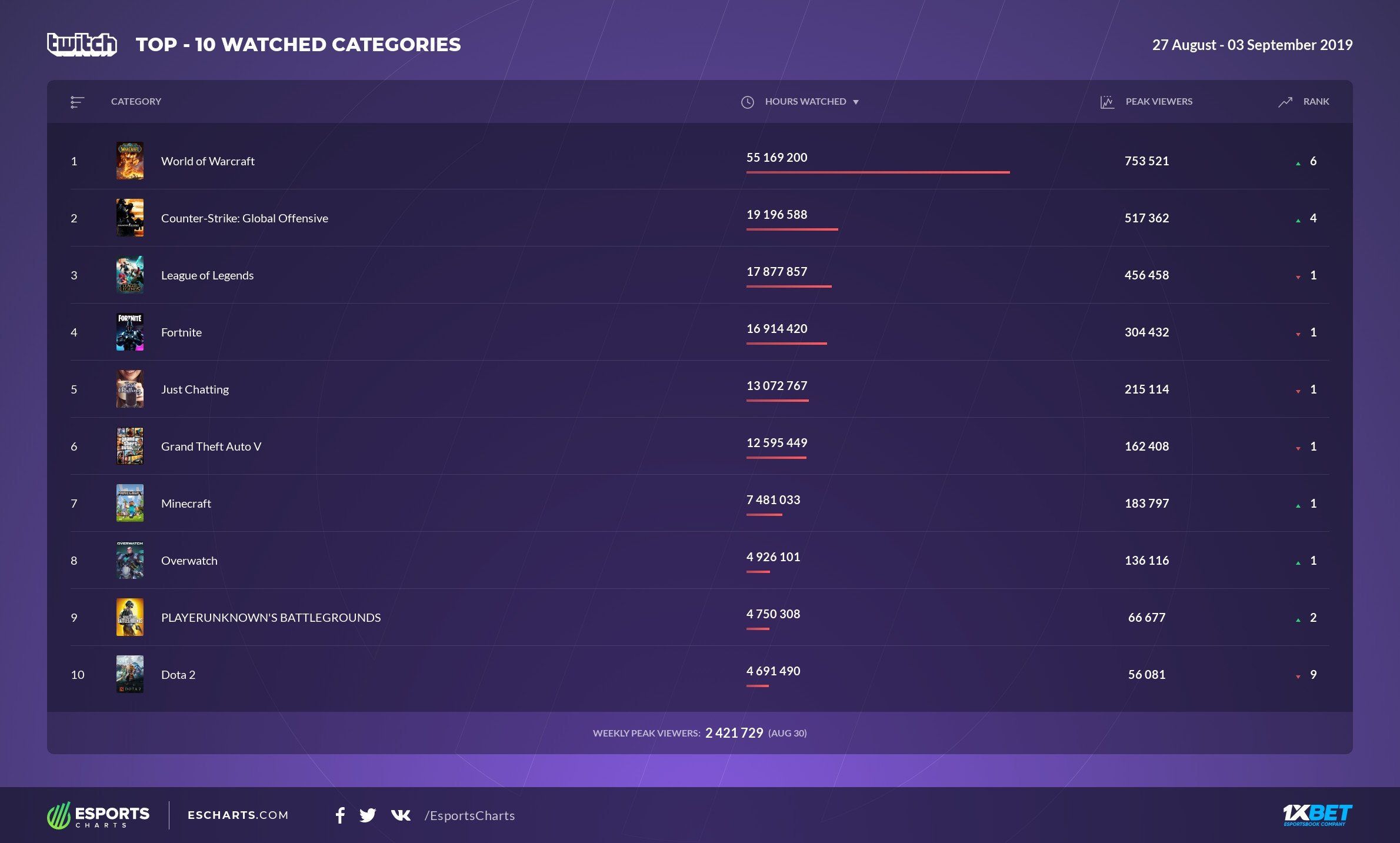Click the Facebook icon in footer
Screen dimensions: 1400x843
[340, 815]
